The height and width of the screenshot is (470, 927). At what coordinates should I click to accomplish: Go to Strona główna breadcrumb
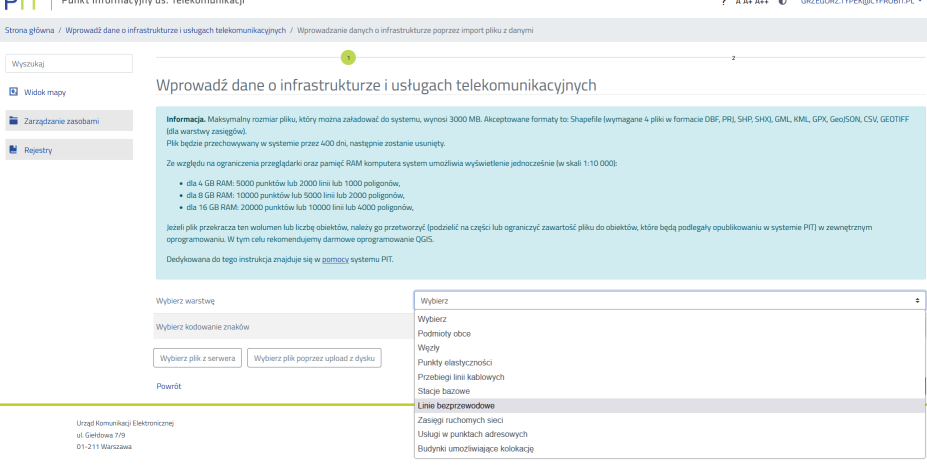tap(30, 30)
